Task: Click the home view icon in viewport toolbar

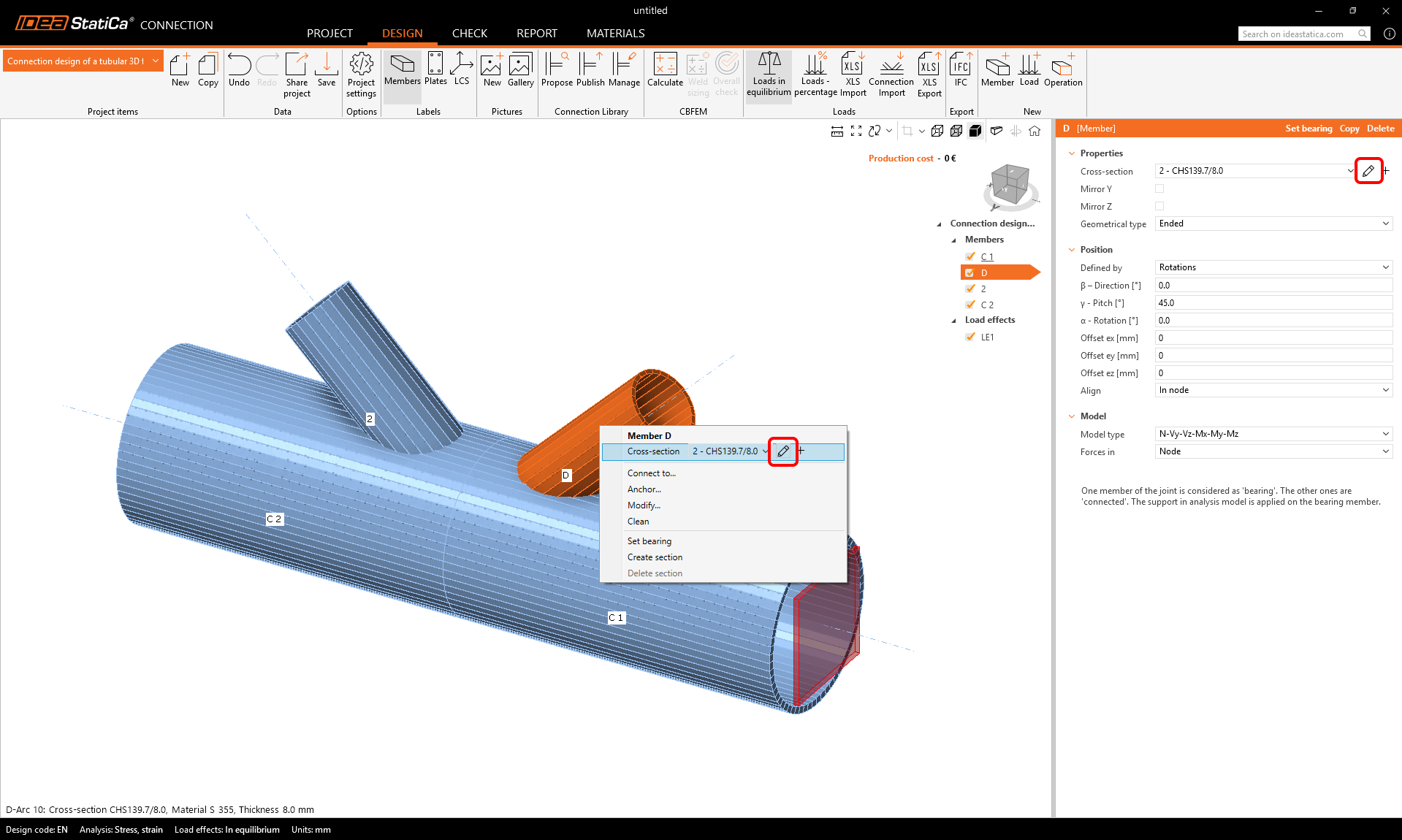Action: (1035, 131)
